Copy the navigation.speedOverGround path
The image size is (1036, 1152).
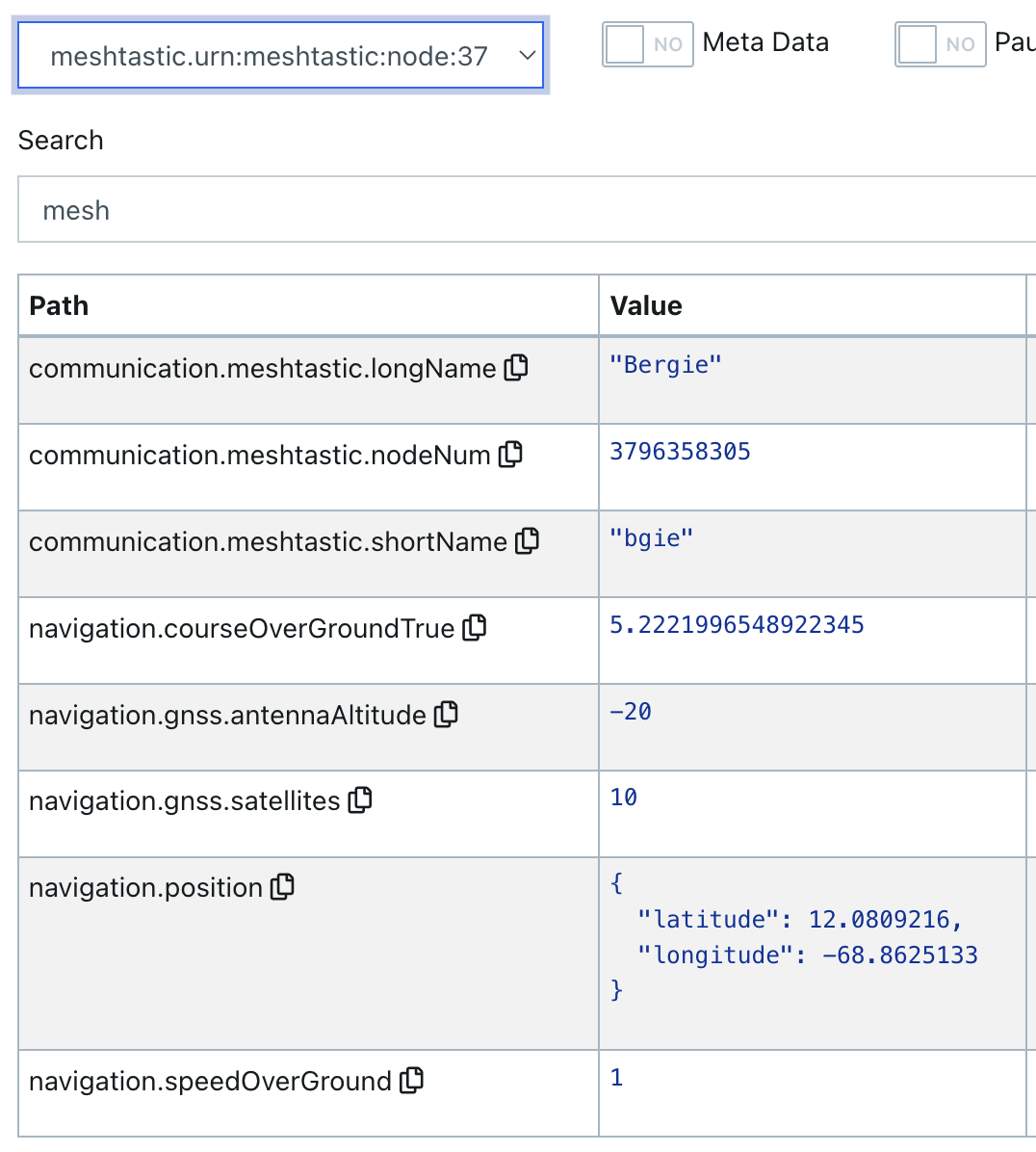pos(412,1080)
